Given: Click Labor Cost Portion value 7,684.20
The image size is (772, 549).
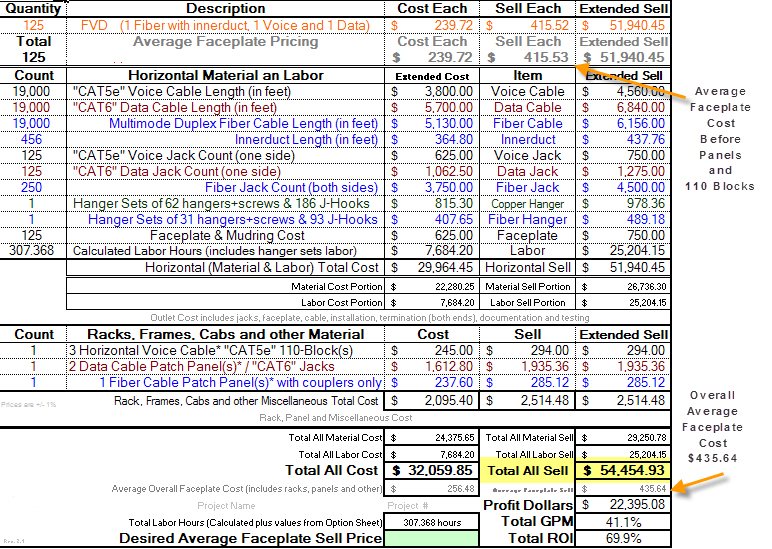Looking at the screenshot, I should [431, 302].
